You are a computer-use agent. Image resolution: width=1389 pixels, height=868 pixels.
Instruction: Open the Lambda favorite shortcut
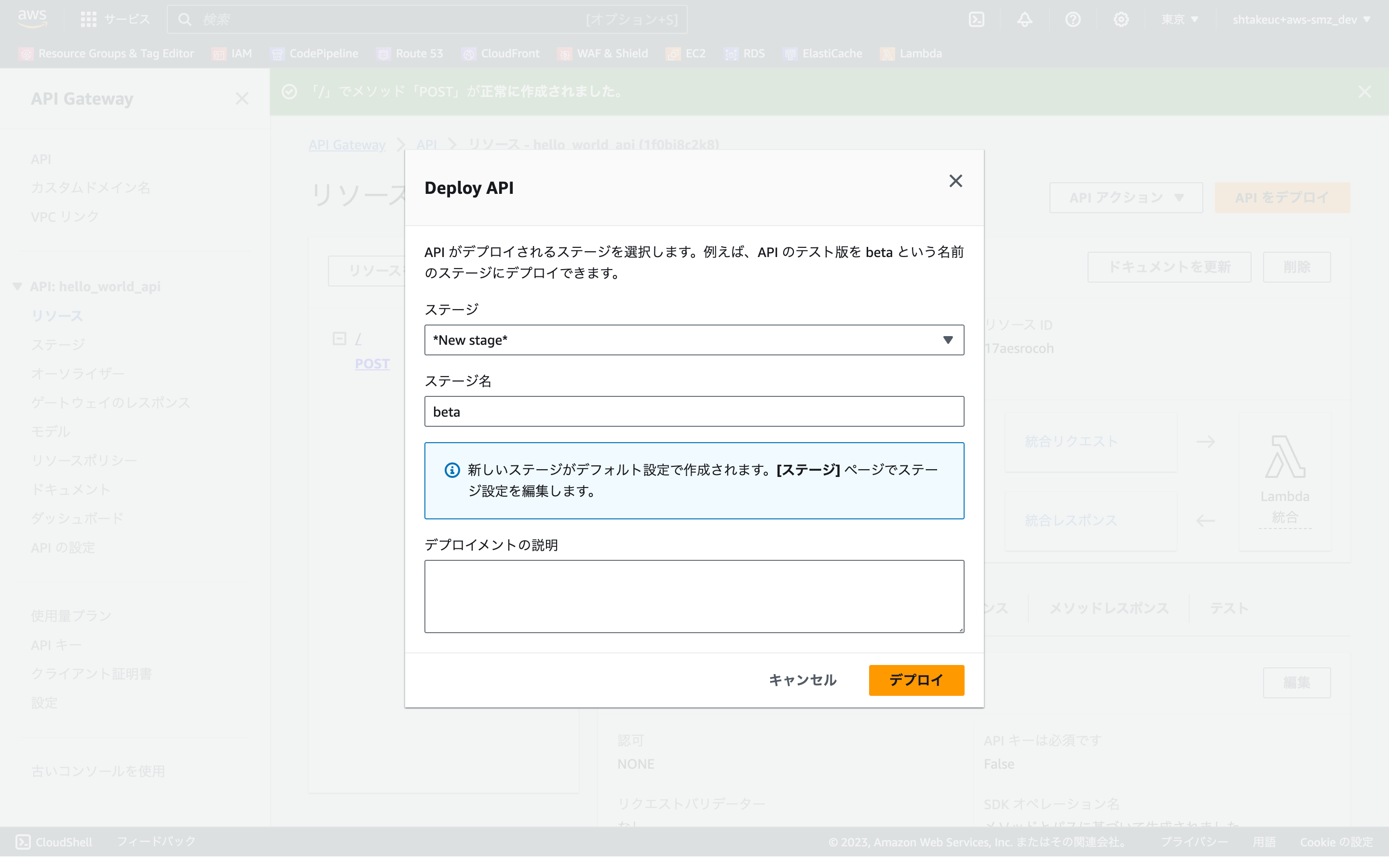[x=911, y=54]
